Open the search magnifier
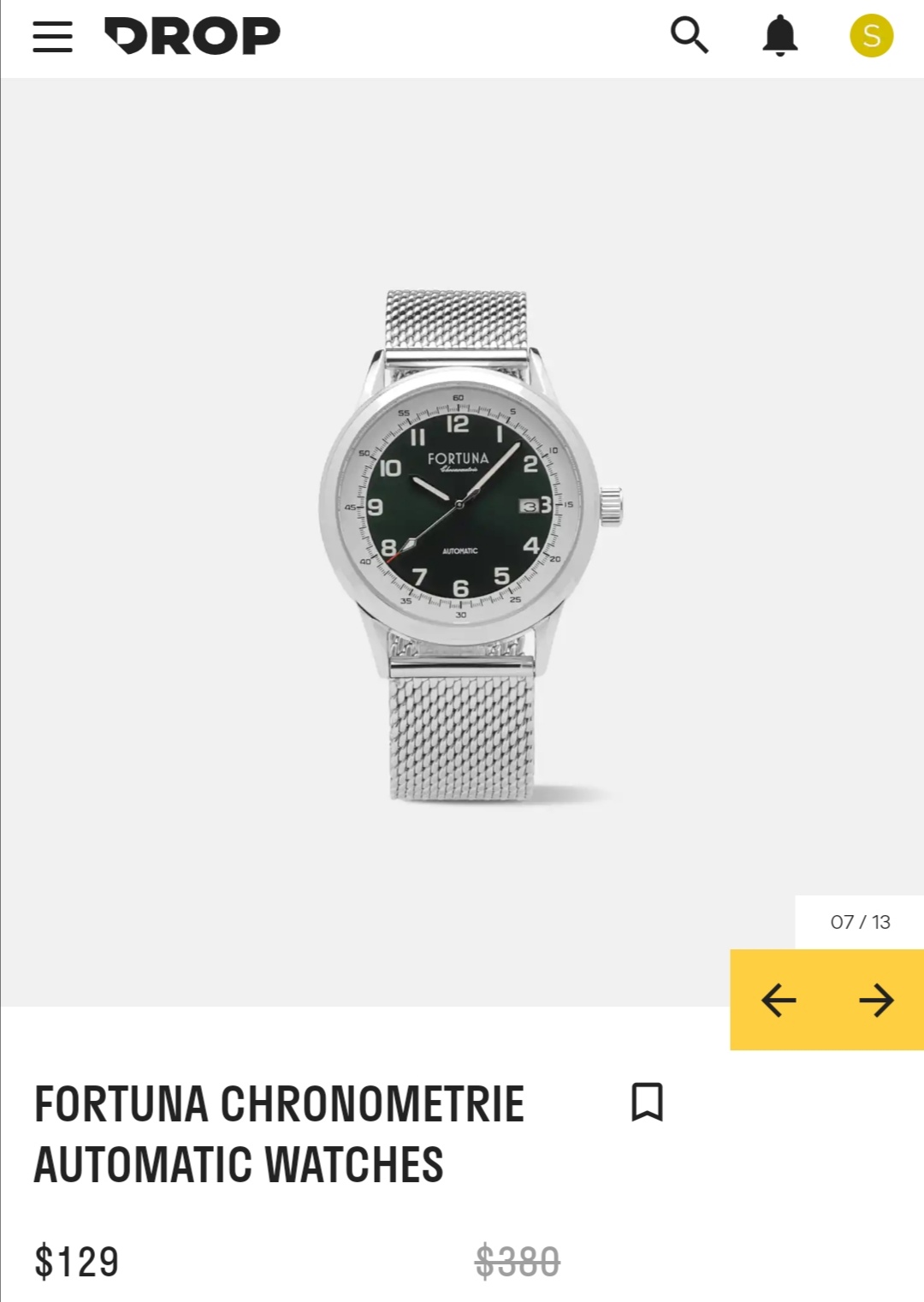This screenshot has width=924, height=1302. (690, 35)
